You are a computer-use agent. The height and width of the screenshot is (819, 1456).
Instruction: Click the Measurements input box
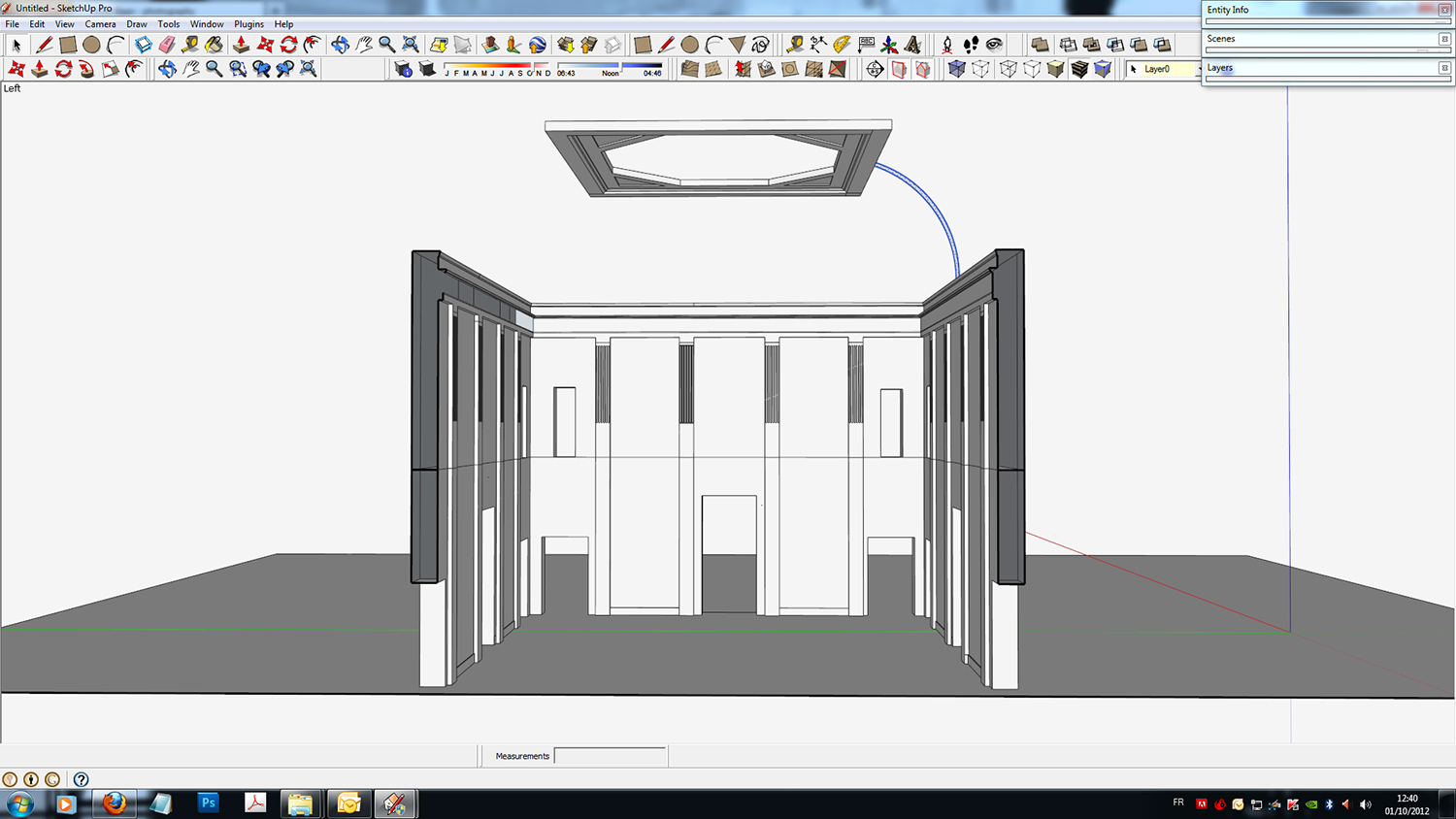(610, 756)
